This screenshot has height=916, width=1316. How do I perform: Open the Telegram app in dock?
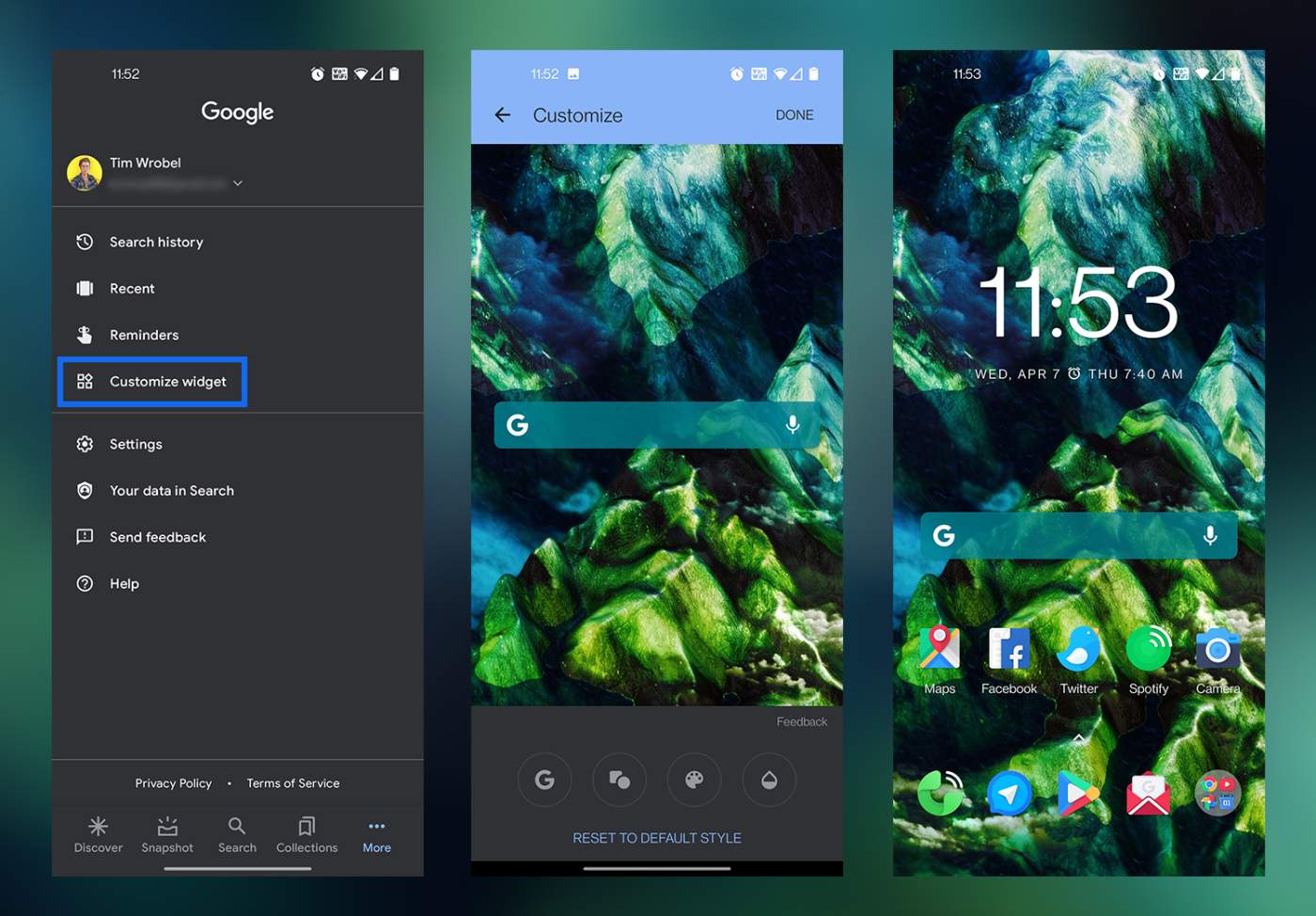pyautogui.click(x=1009, y=795)
